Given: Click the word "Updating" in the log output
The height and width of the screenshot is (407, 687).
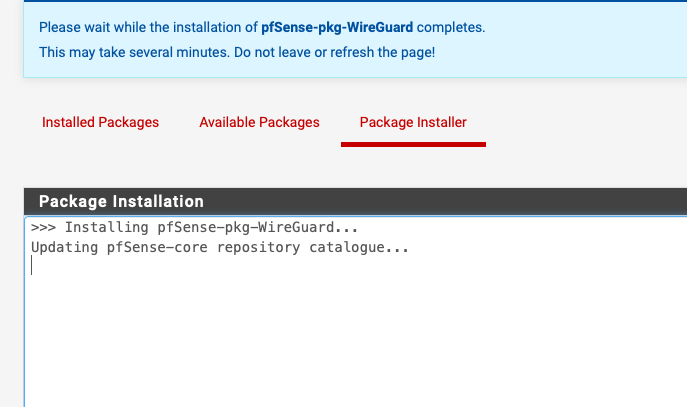Looking at the screenshot, I should (65, 247).
